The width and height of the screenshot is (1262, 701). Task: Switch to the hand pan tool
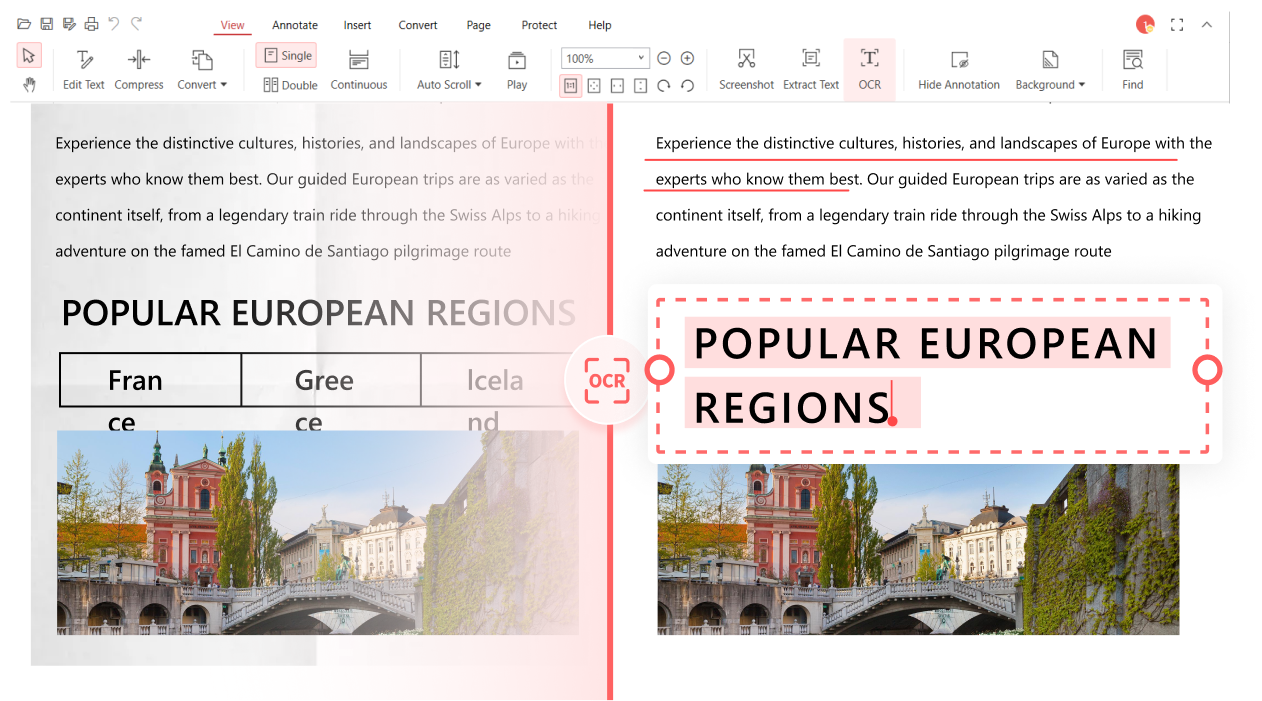29,85
